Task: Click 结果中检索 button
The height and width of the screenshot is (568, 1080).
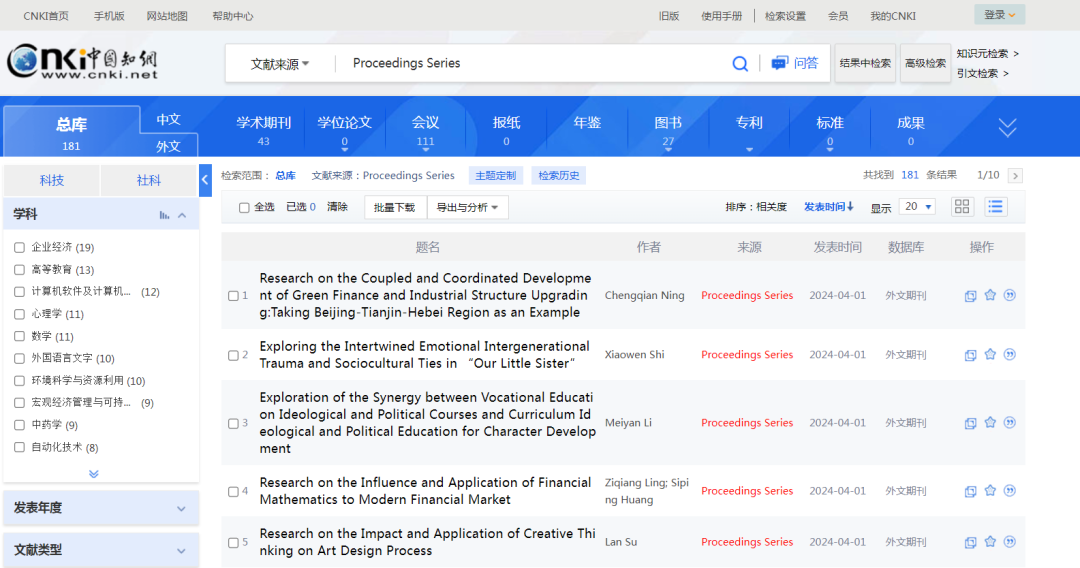Action: pos(865,63)
